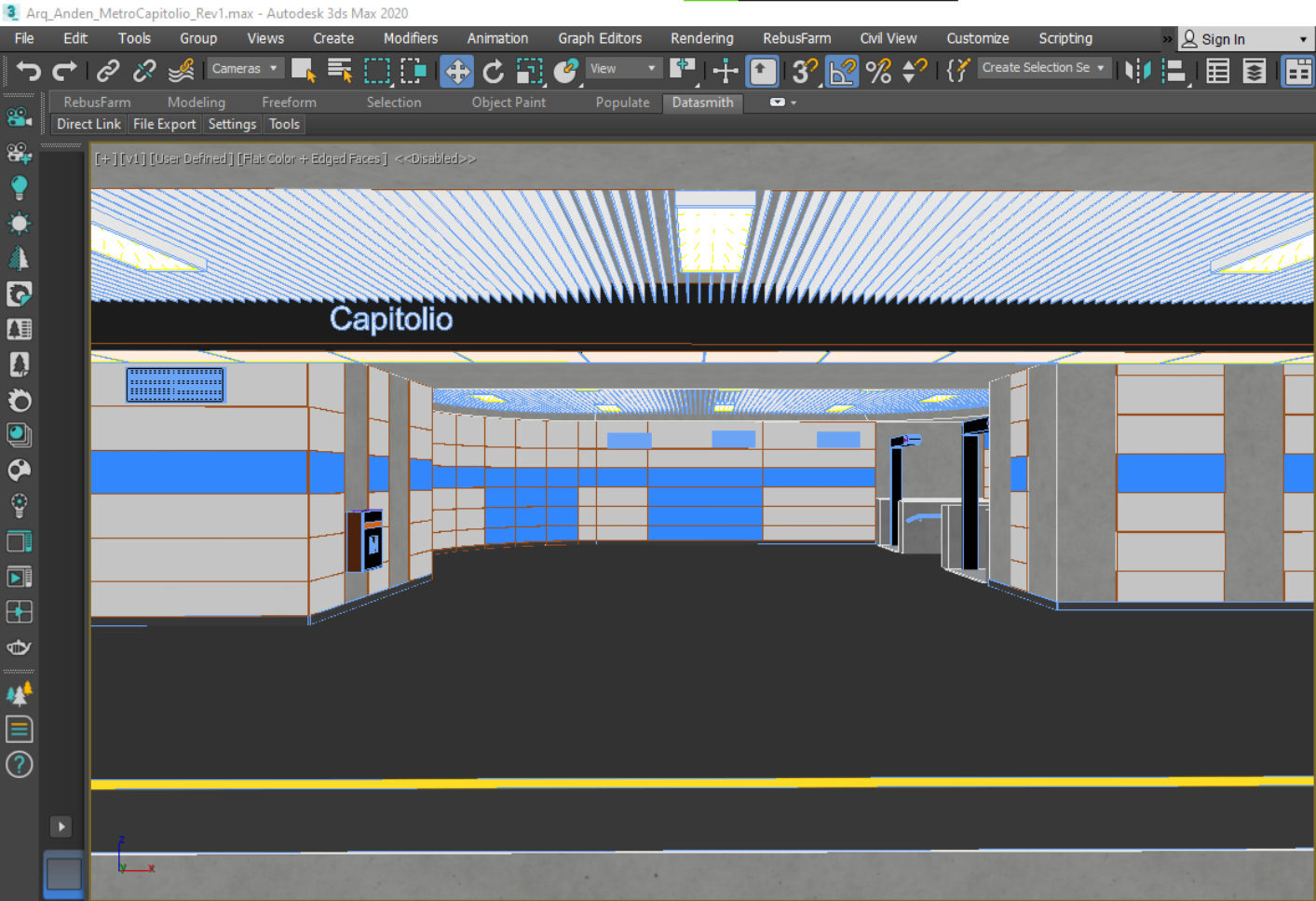Click Datasmith Tools button
This screenshot has height=901, width=1316.
284,124
